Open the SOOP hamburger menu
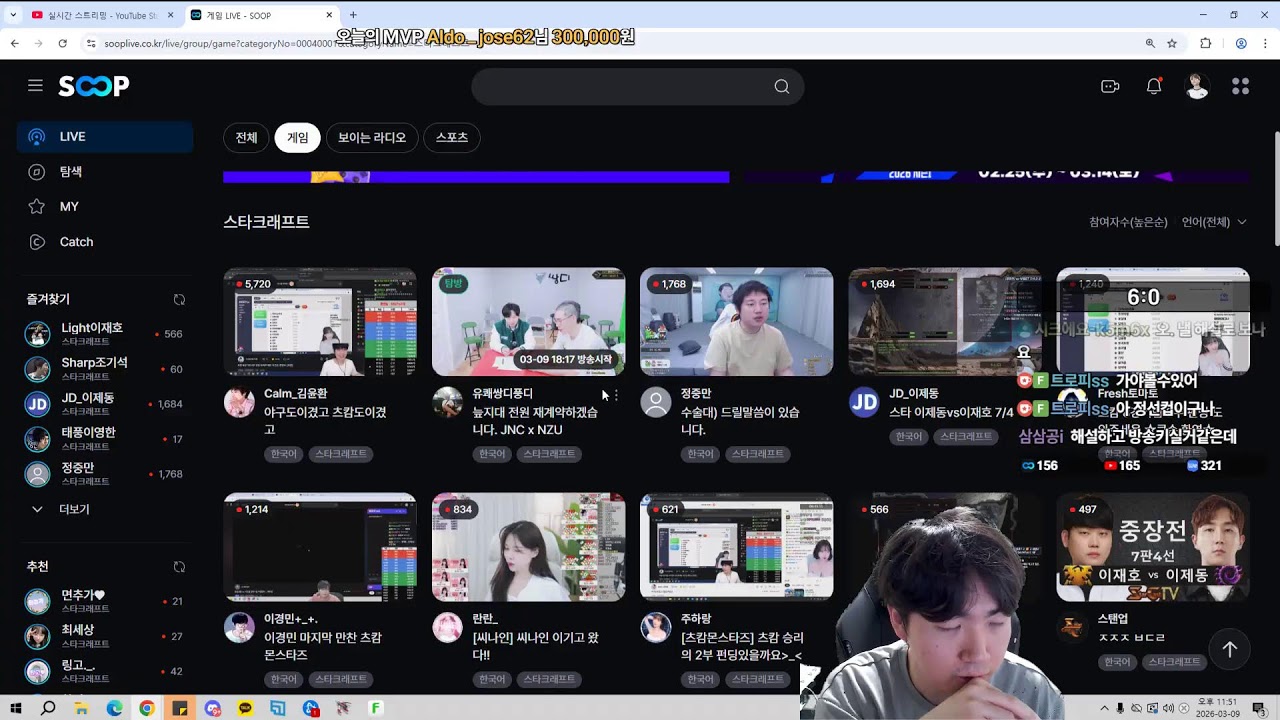Image resolution: width=1280 pixels, height=720 pixels. 36,86
